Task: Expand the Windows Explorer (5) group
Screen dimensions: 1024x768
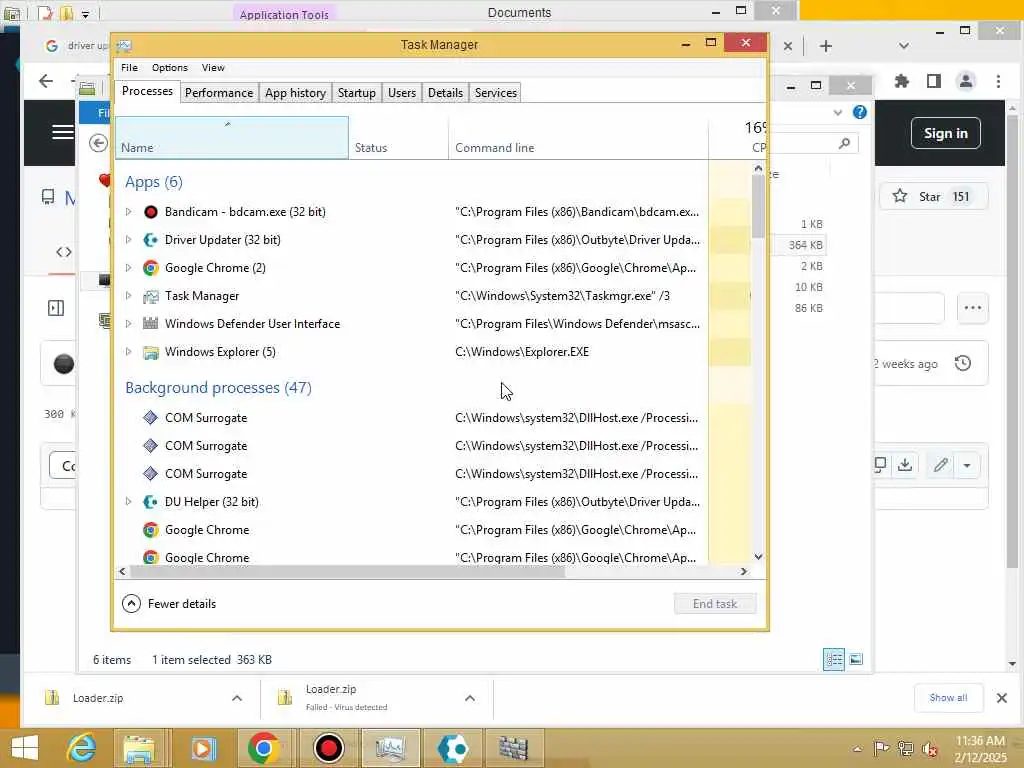Action: pyautogui.click(x=129, y=352)
